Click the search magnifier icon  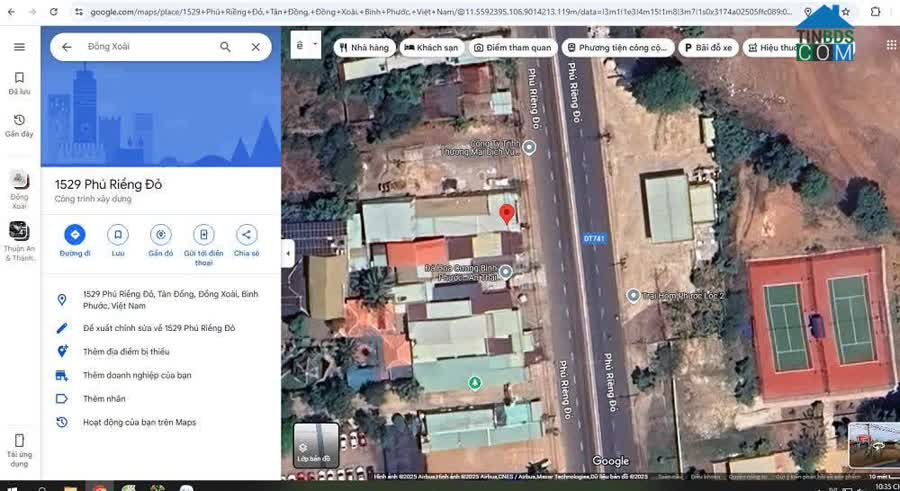[225, 47]
